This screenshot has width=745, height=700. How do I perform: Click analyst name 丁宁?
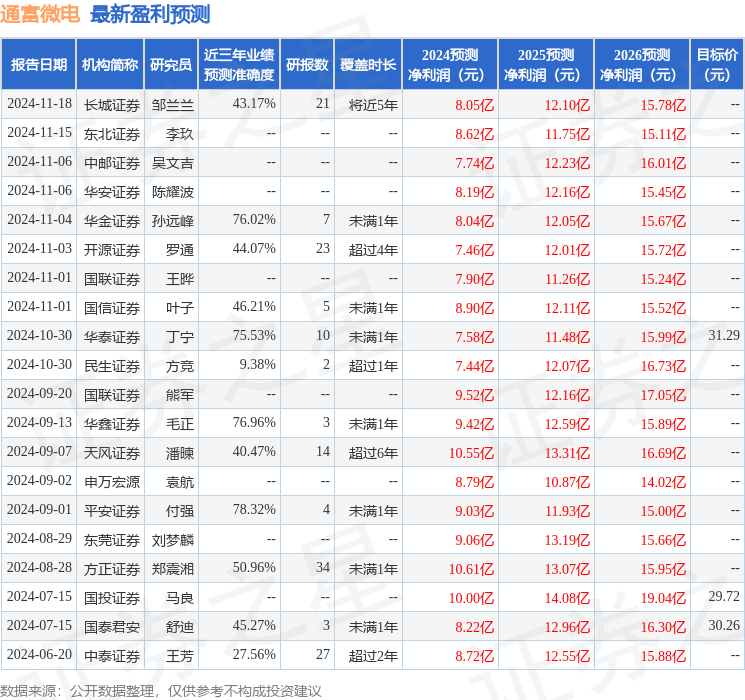coord(180,337)
